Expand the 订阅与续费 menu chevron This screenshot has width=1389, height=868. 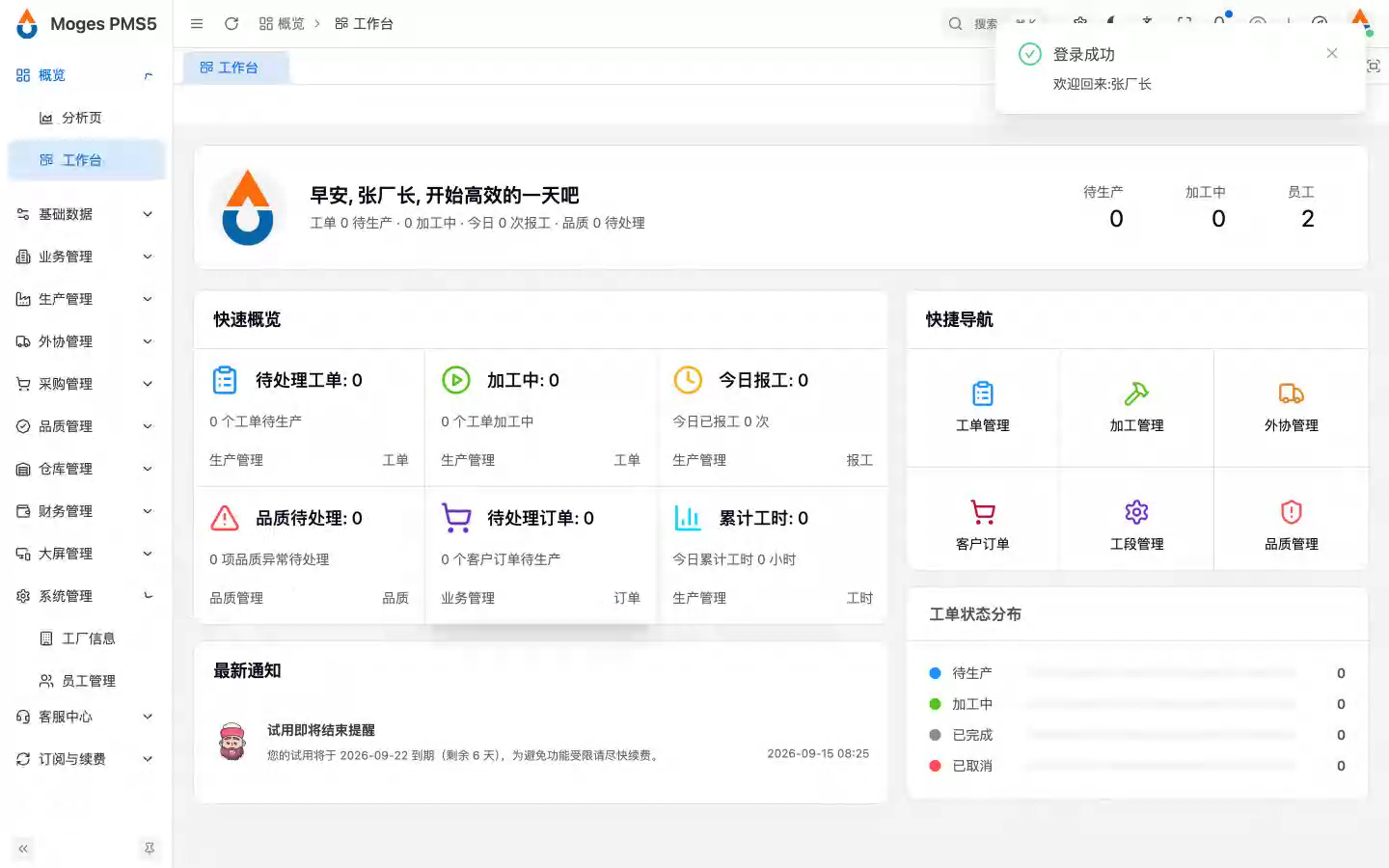click(x=148, y=759)
